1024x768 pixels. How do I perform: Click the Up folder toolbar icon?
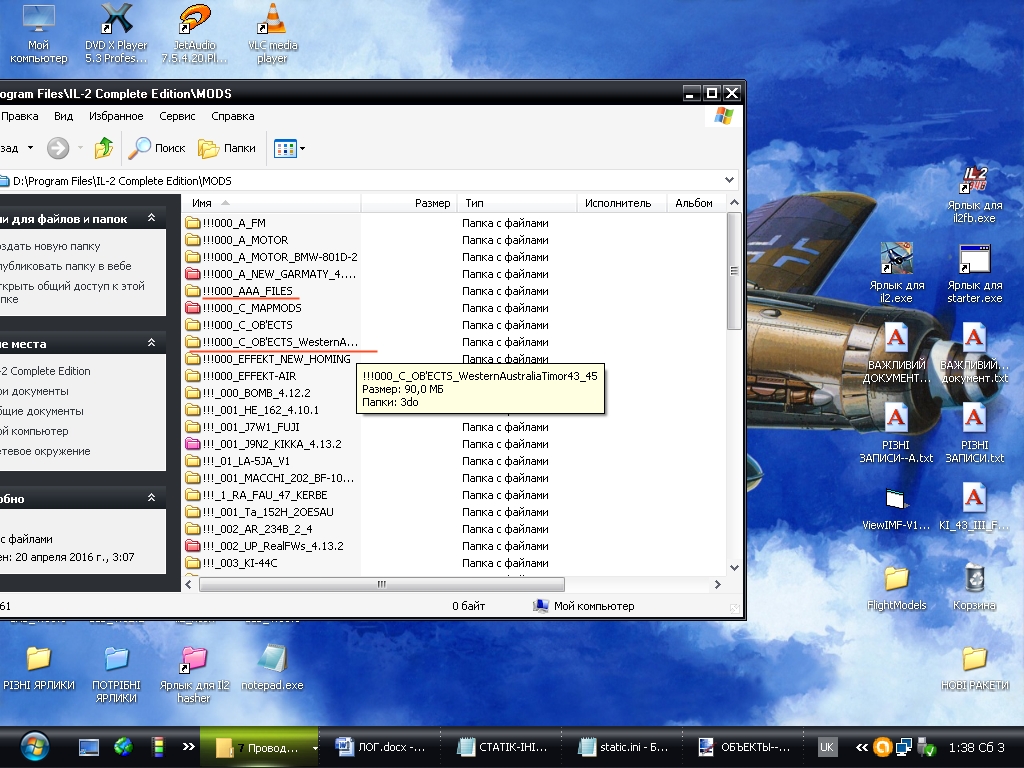pyautogui.click(x=104, y=148)
